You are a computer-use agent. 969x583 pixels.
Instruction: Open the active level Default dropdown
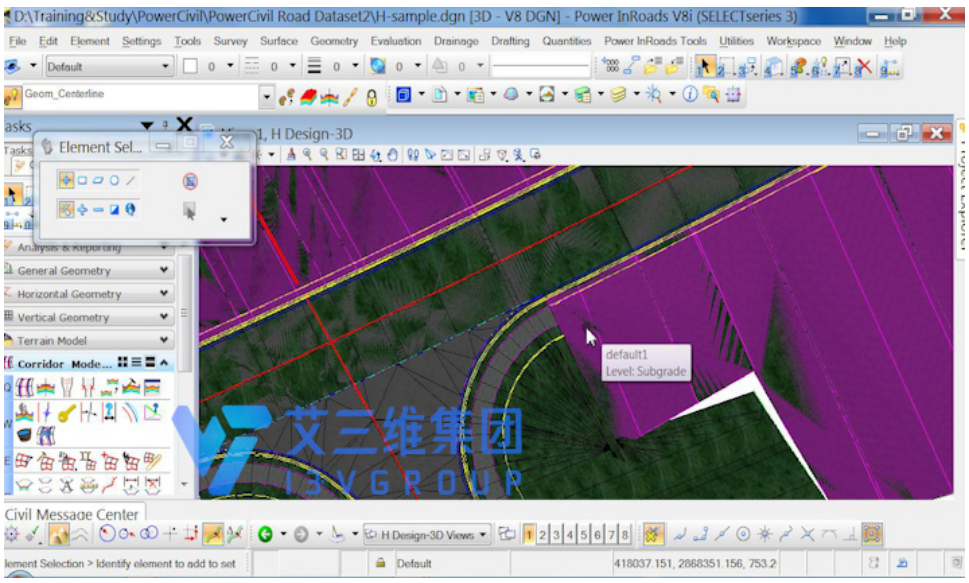pyautogui.click(x=109, y=66)
